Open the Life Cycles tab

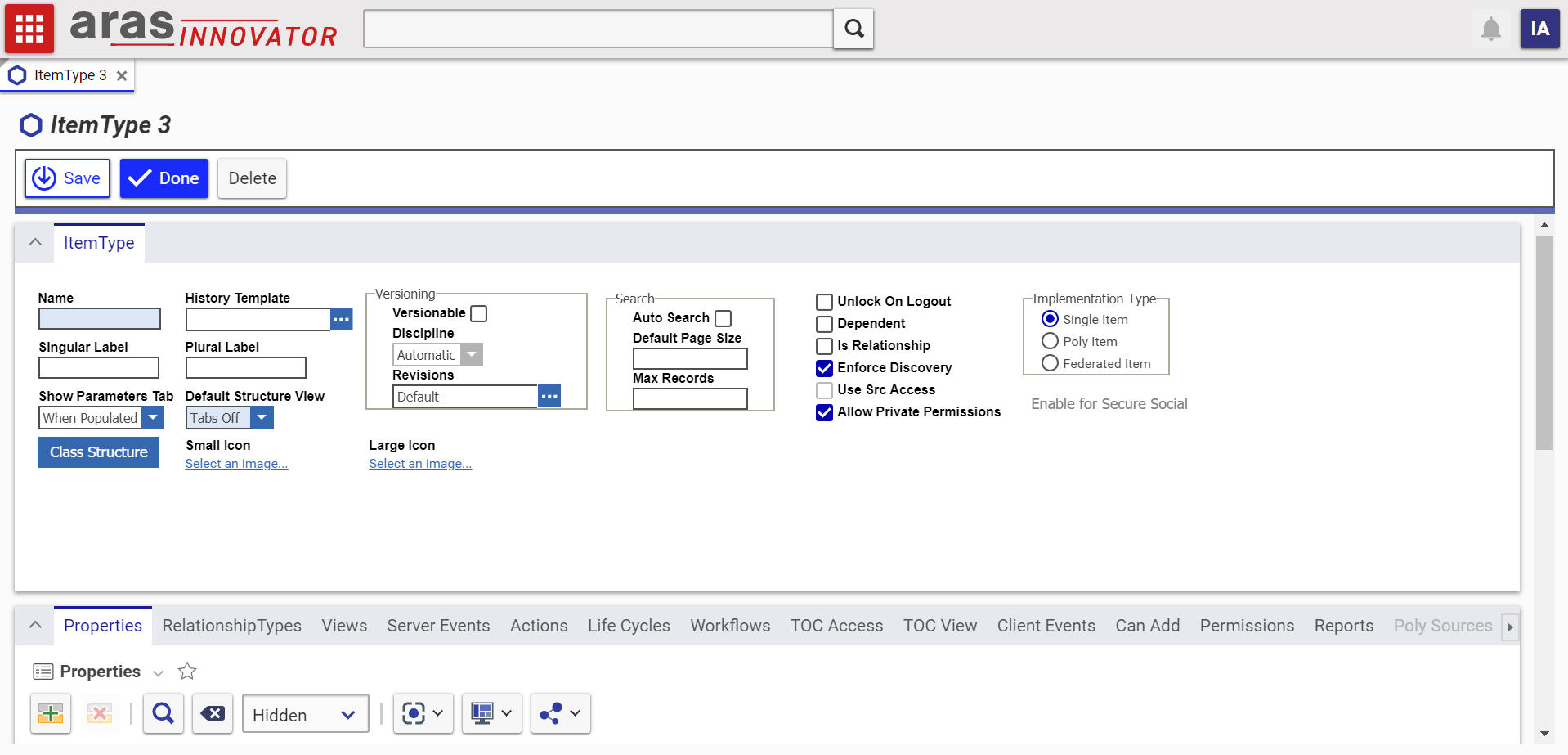(x=629, y=626)
